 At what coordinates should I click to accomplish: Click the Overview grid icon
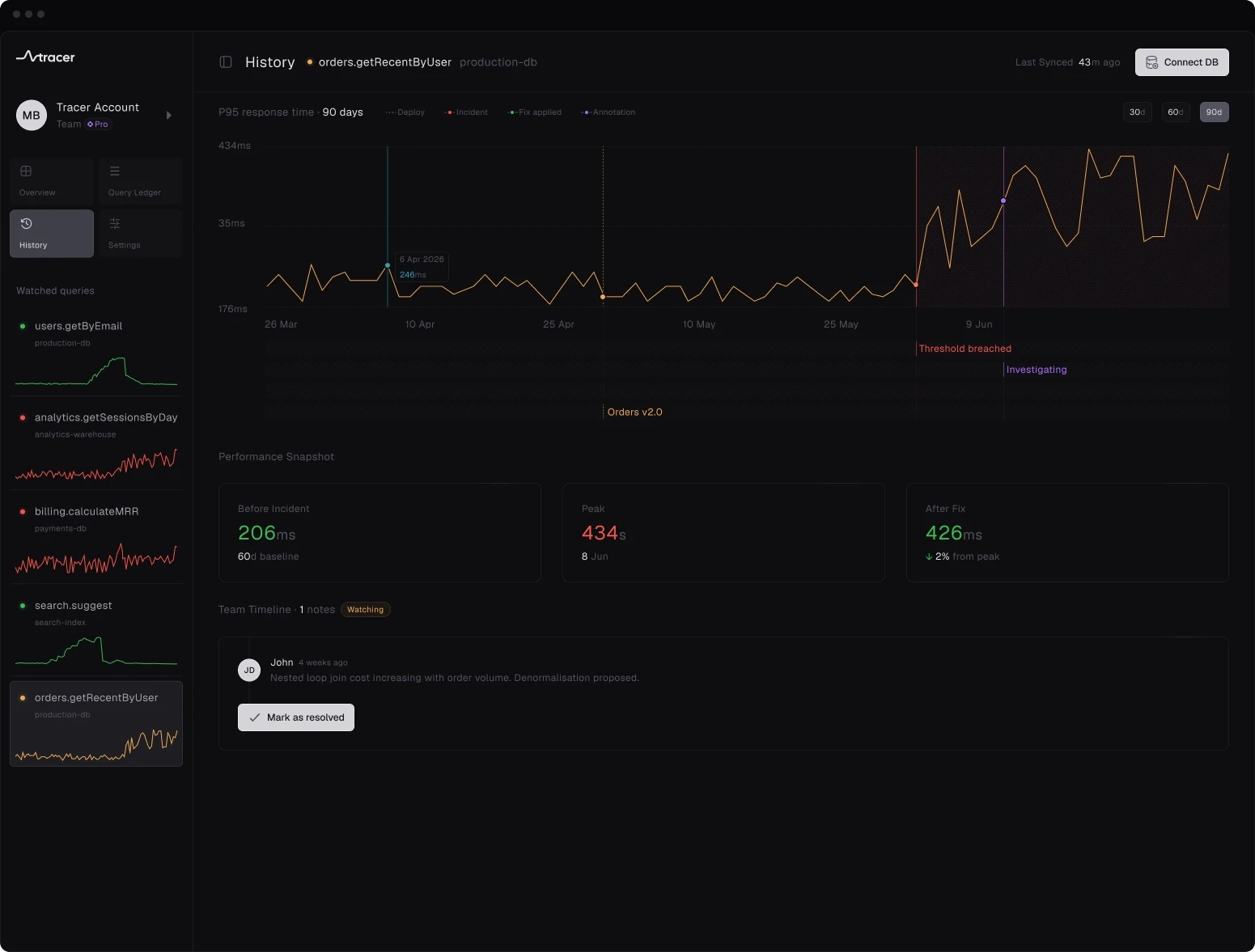pyautogui.click(x=26, y=171)
